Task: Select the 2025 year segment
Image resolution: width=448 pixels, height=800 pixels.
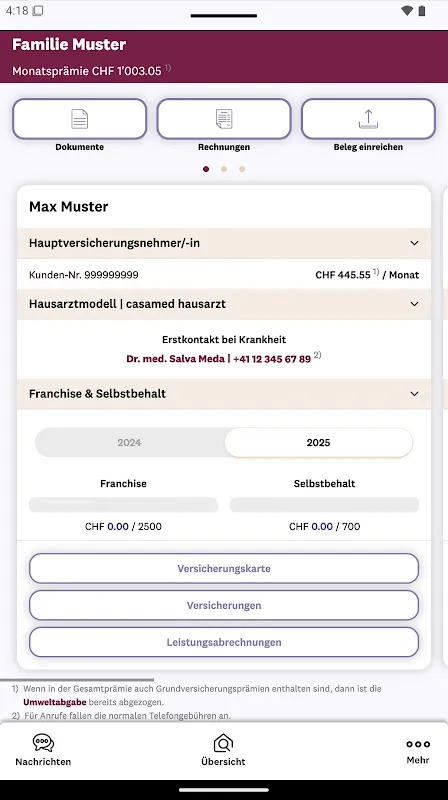Action: click(318, 442)
